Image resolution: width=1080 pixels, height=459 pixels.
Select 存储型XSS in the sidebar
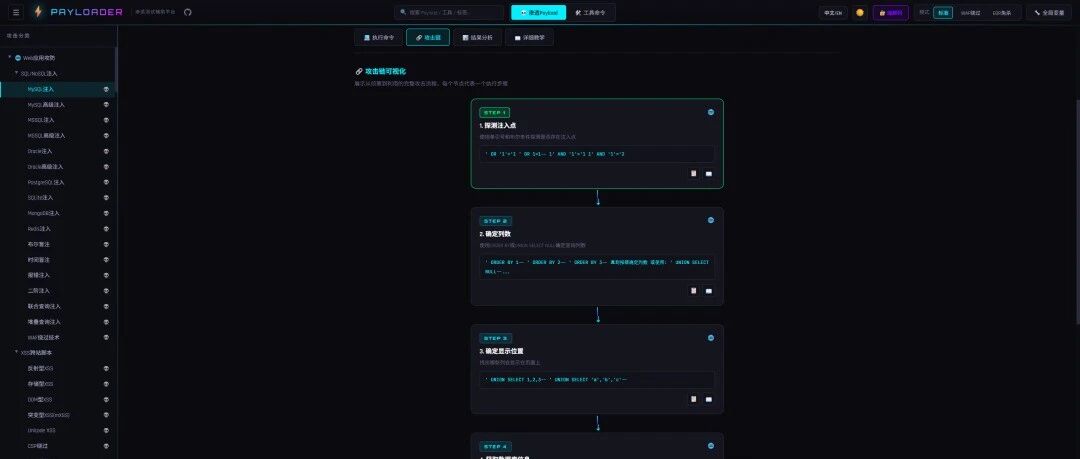(x=41, y=384)
